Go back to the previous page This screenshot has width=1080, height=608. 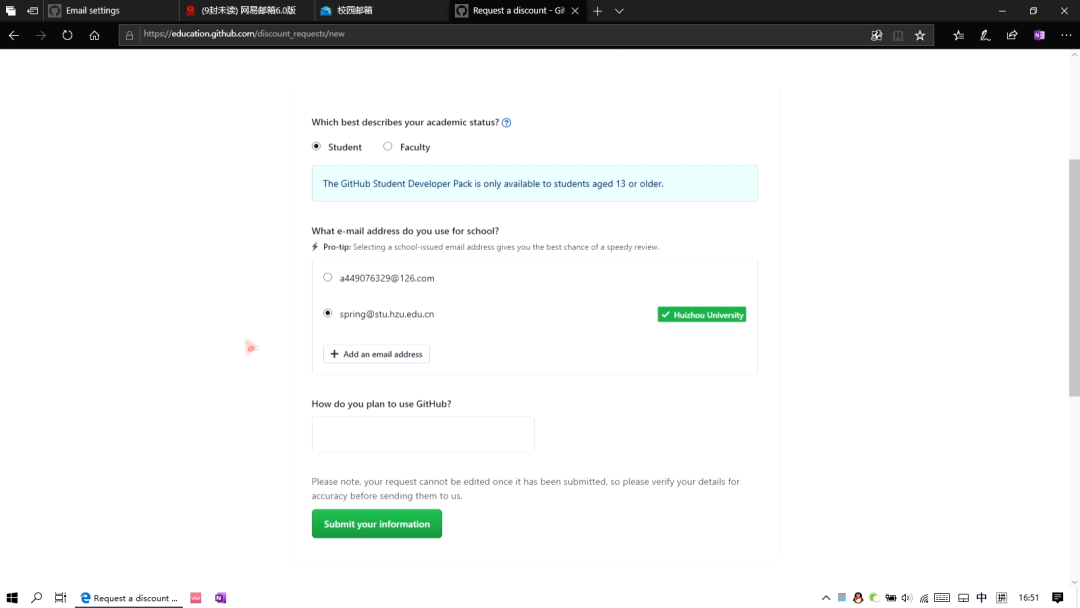pyautogui.click(x=14, y=35)
